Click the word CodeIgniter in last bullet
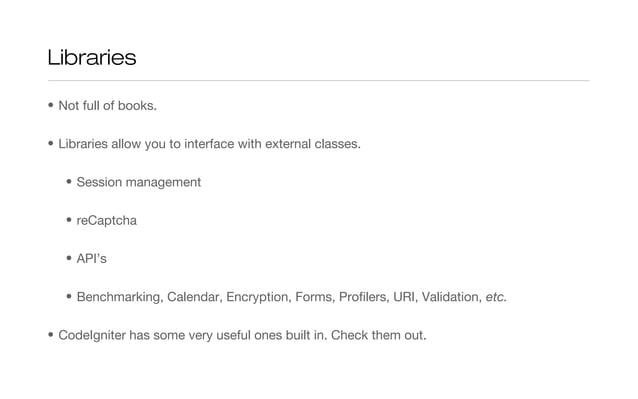Viewport: 638px width, 399px height. (92, 335)
